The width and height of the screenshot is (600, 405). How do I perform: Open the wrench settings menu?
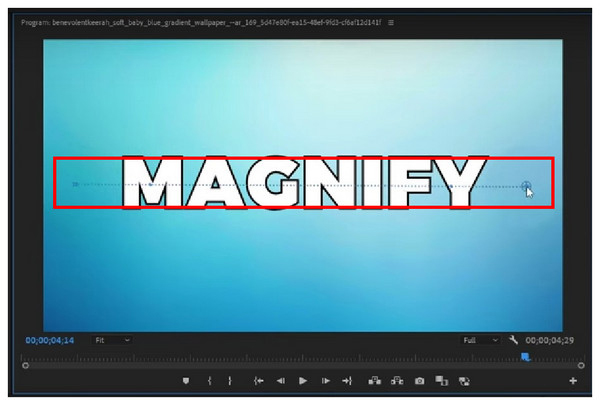point(513,340)
